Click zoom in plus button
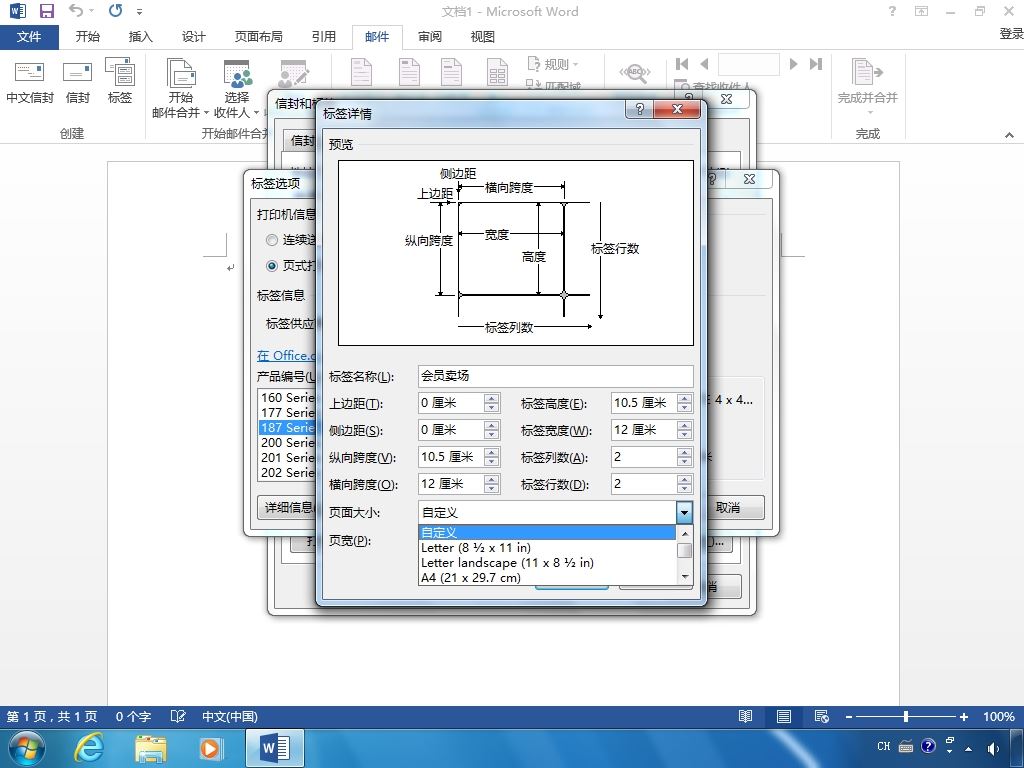The image size is (1024, 768). coord(963,716)
